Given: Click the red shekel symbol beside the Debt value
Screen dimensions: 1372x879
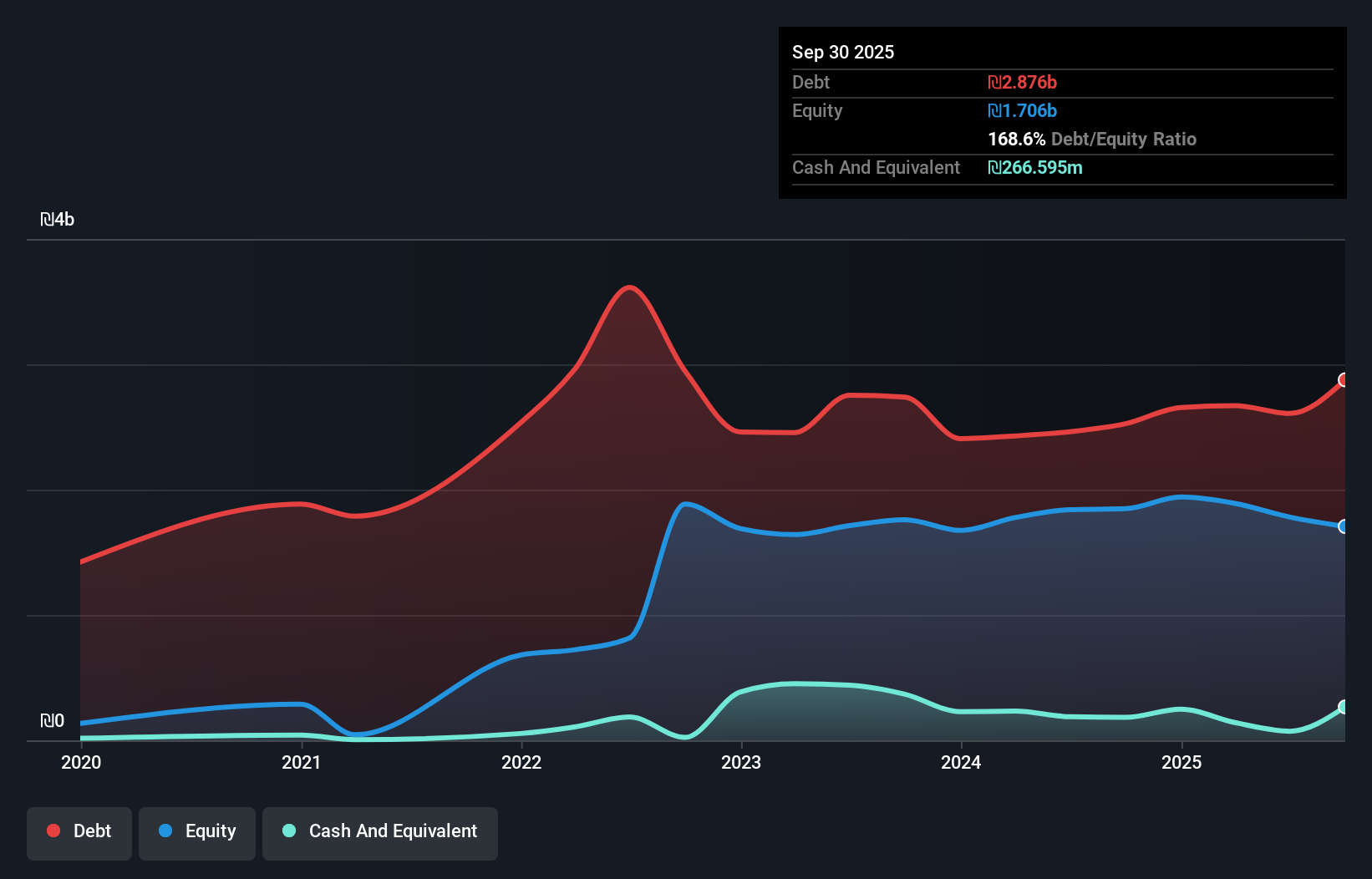Looking at the screenshot, I should 993,82.
